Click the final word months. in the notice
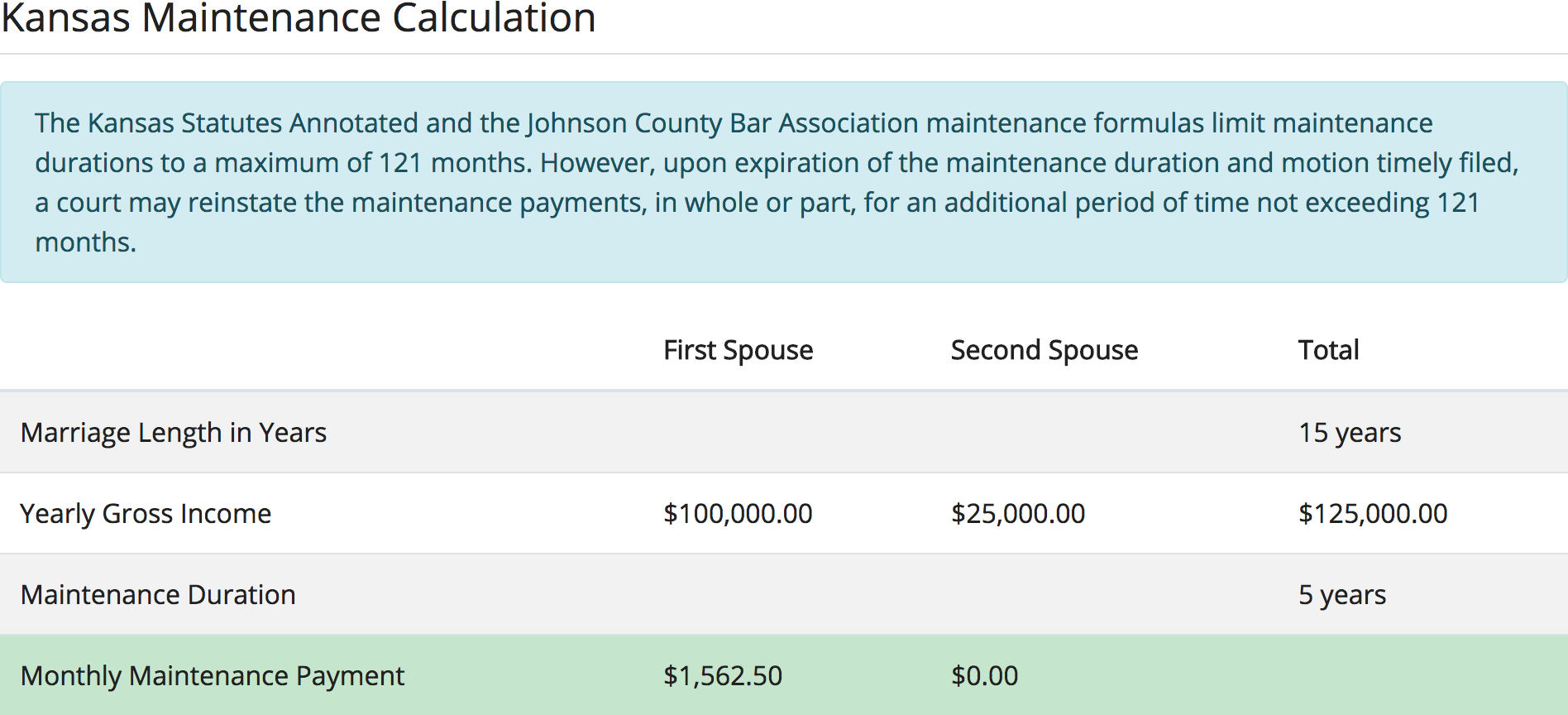Screen dimensions: 1568x715 click(x=85, y=242)
